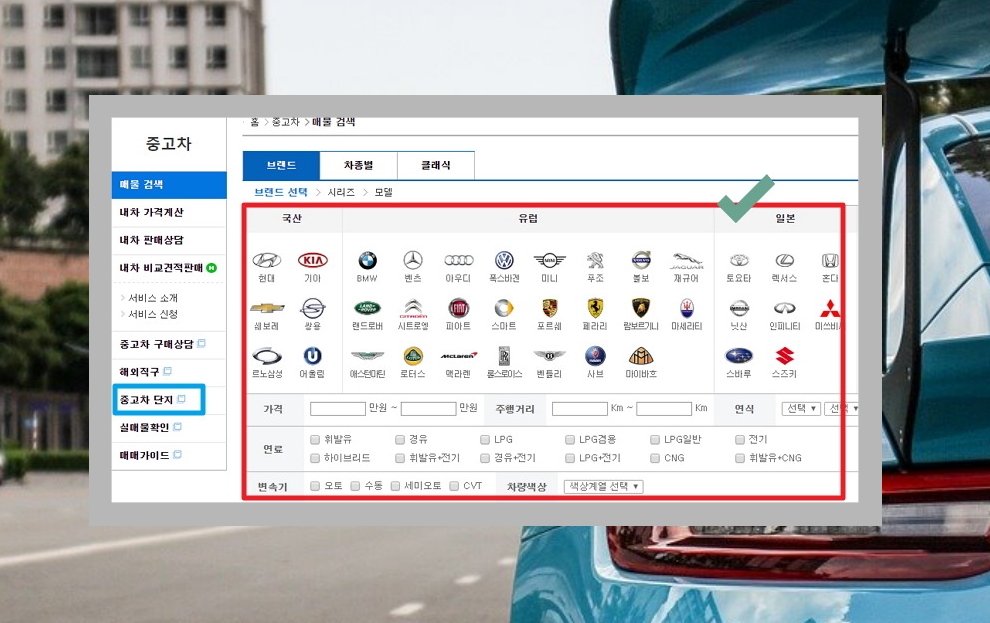Screen dimensions: 990x623
Task: Click the minimum mileage Km field
Action: coord(580,409)
